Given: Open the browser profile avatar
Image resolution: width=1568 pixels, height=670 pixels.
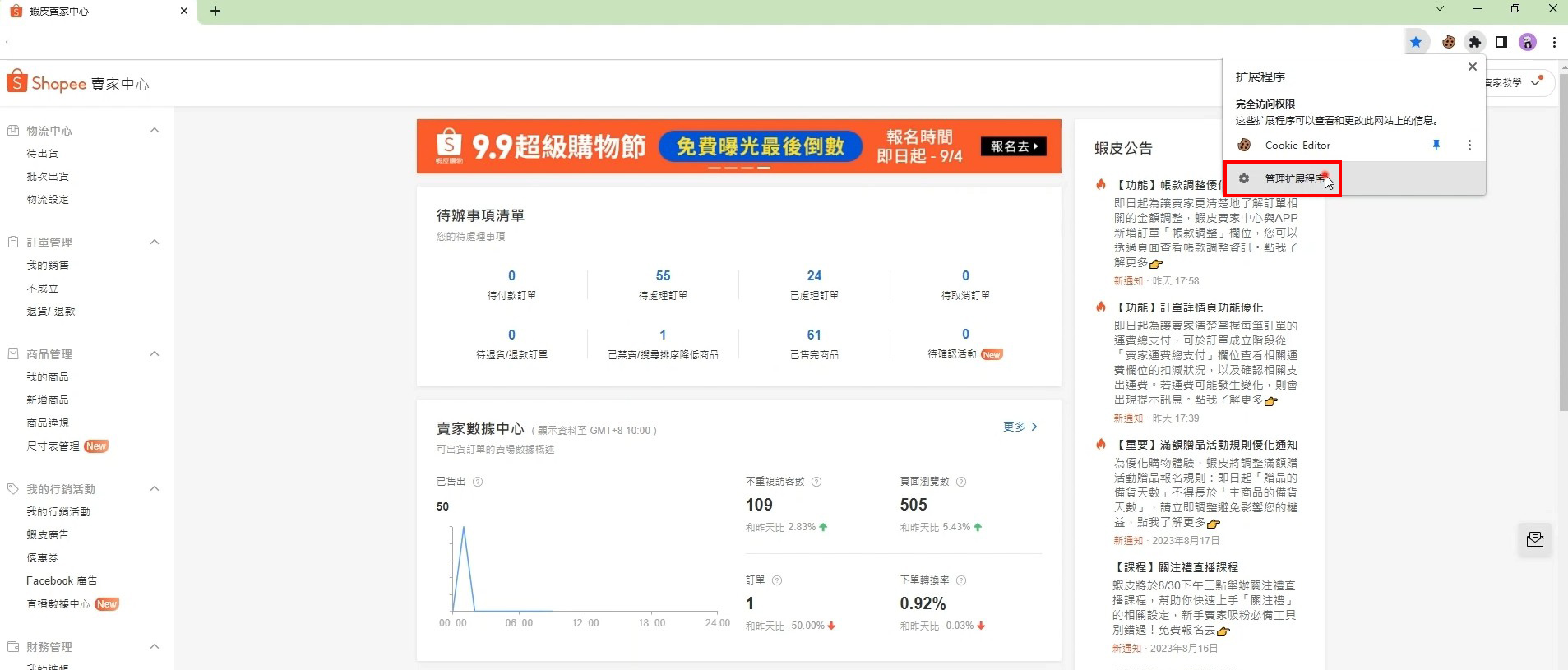Looking at the screenshot, I should [1528, 42].
